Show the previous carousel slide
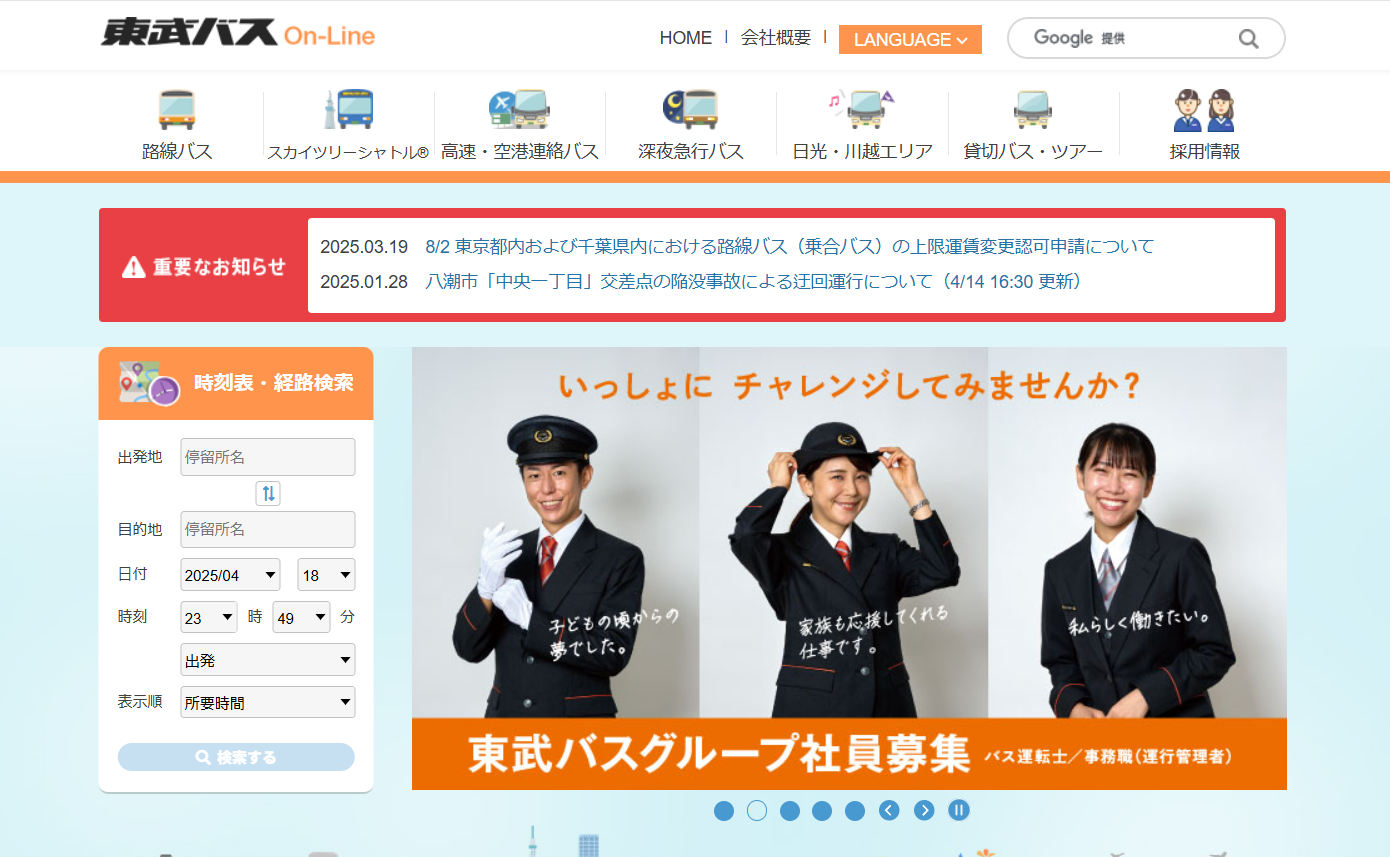This screenshot has width=1390, height=857. pyautogui.click(x=889, y=810)
